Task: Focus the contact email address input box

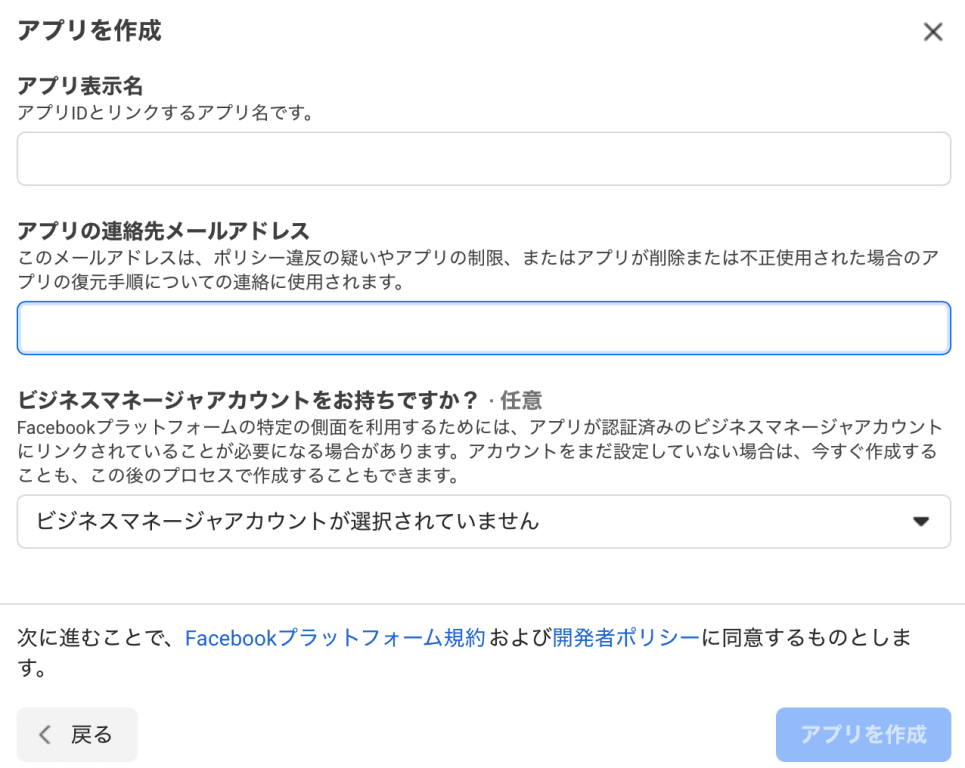Action: [x=483, y=328]
